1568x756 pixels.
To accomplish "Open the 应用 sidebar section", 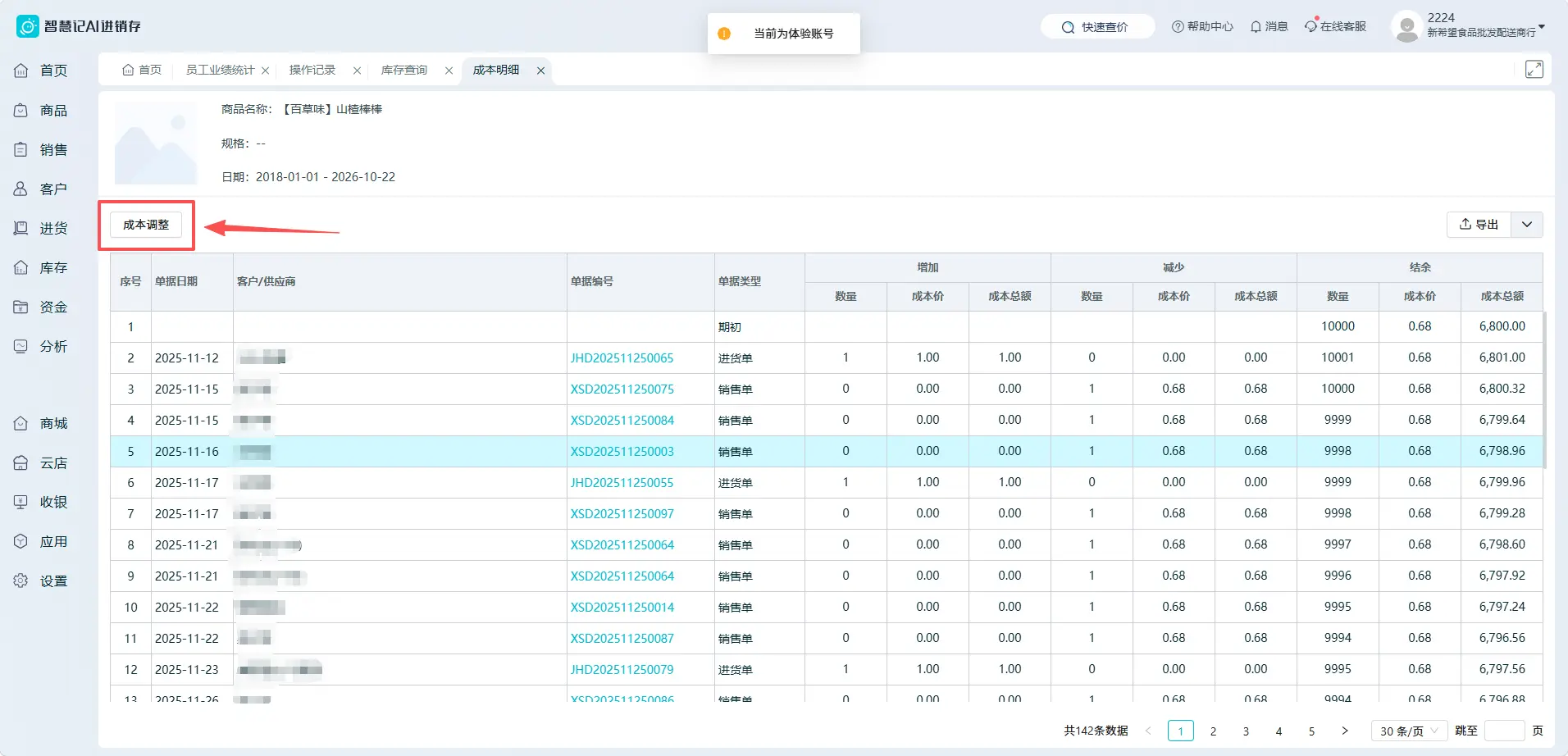I will coord(41,541).
